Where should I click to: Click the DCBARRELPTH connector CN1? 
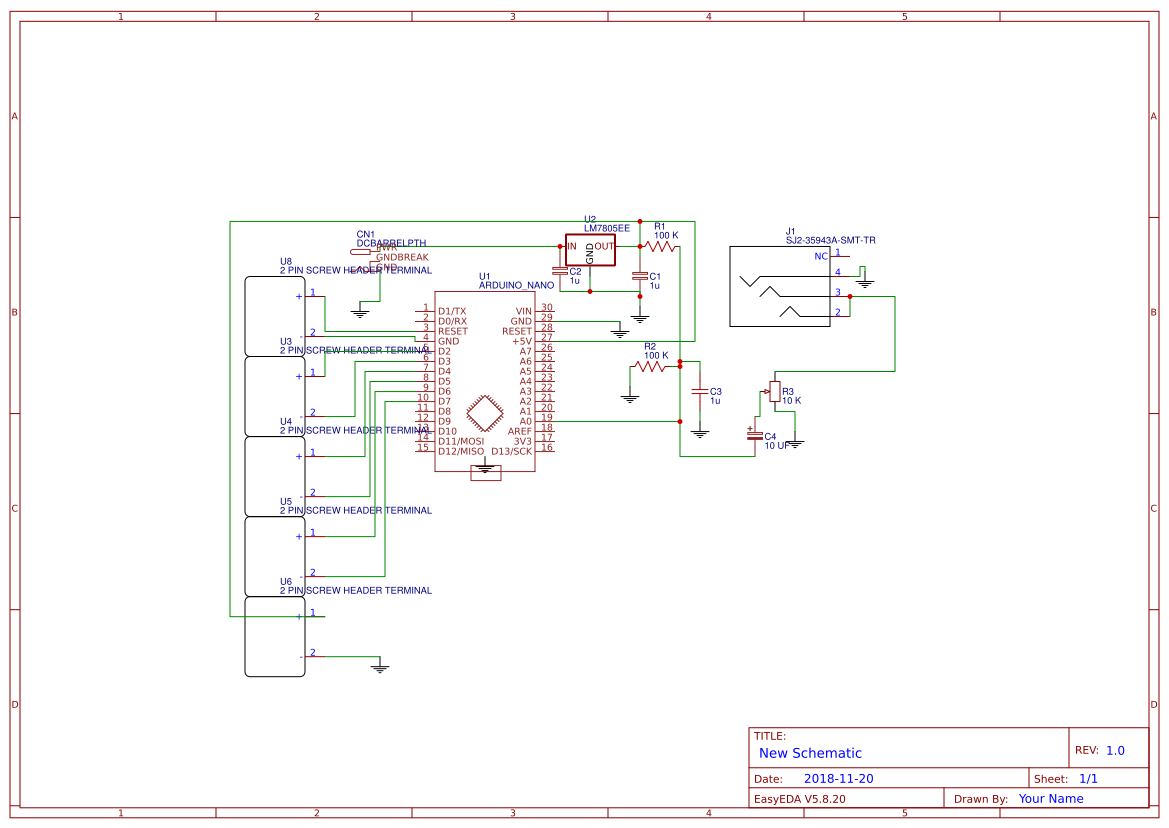point(362,252)
